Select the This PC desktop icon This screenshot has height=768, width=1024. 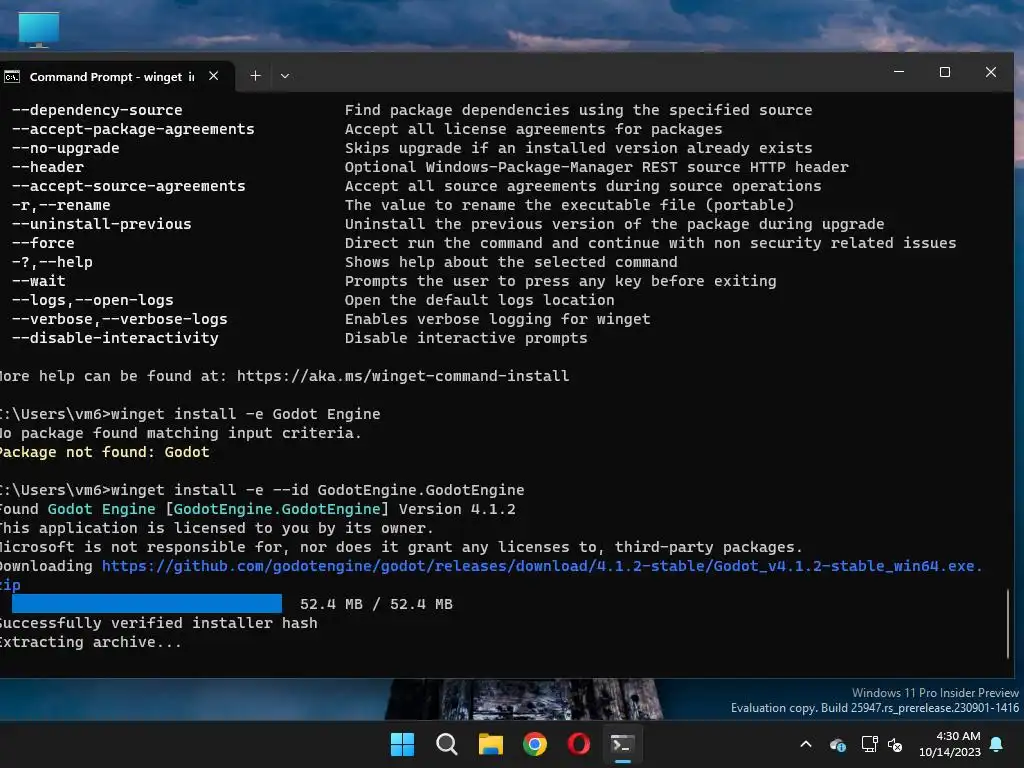[39, 29]
